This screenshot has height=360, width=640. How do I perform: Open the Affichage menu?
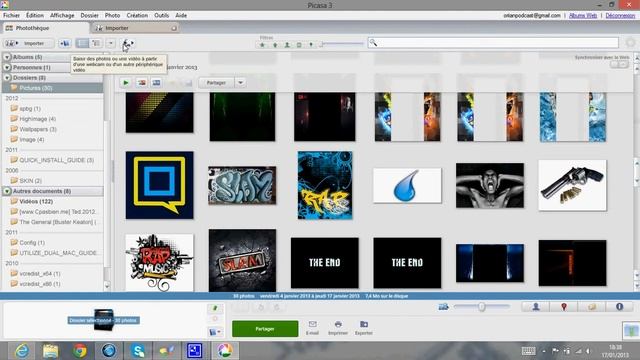point(62,16)
